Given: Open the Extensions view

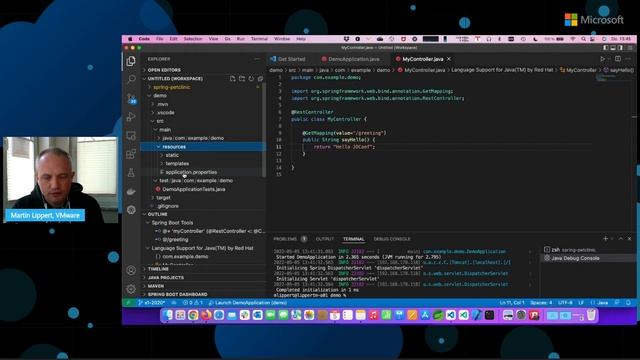Looking at the screenshot, I should click(131, 154).
